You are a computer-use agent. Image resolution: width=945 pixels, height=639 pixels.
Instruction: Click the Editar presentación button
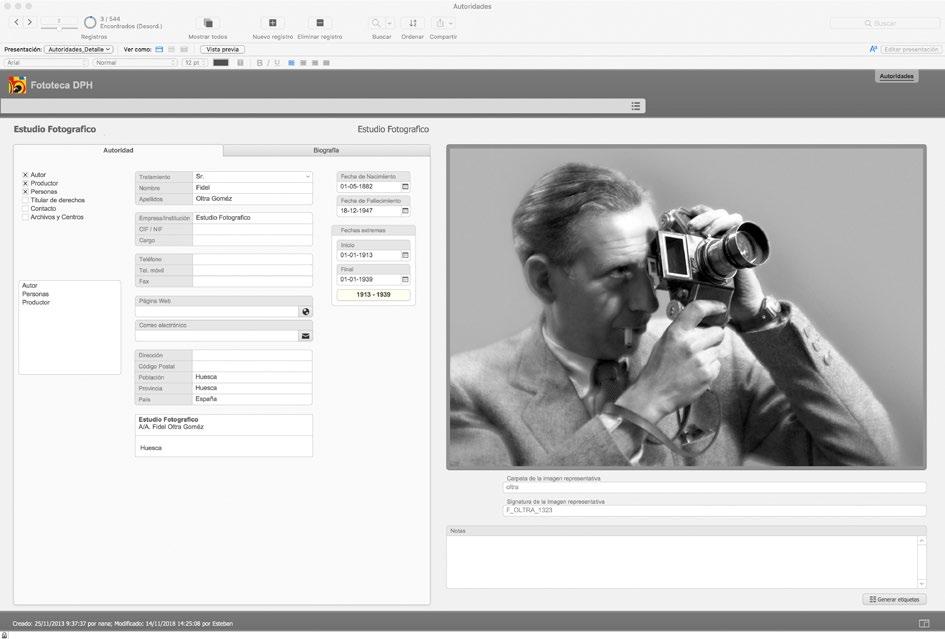tap(911, 49)
